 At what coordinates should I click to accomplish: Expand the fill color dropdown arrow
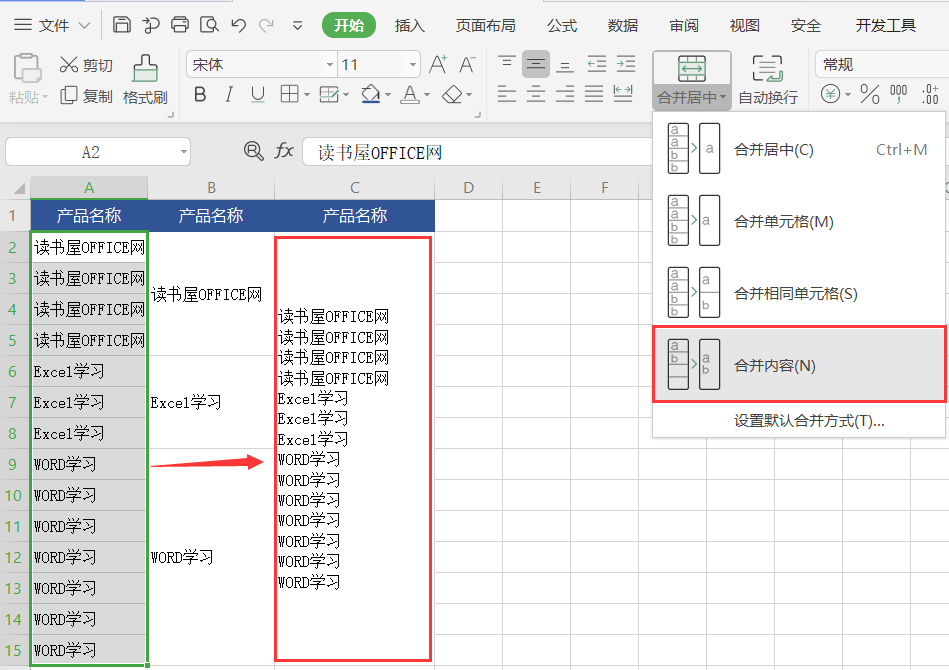click(x=388, y=95)
